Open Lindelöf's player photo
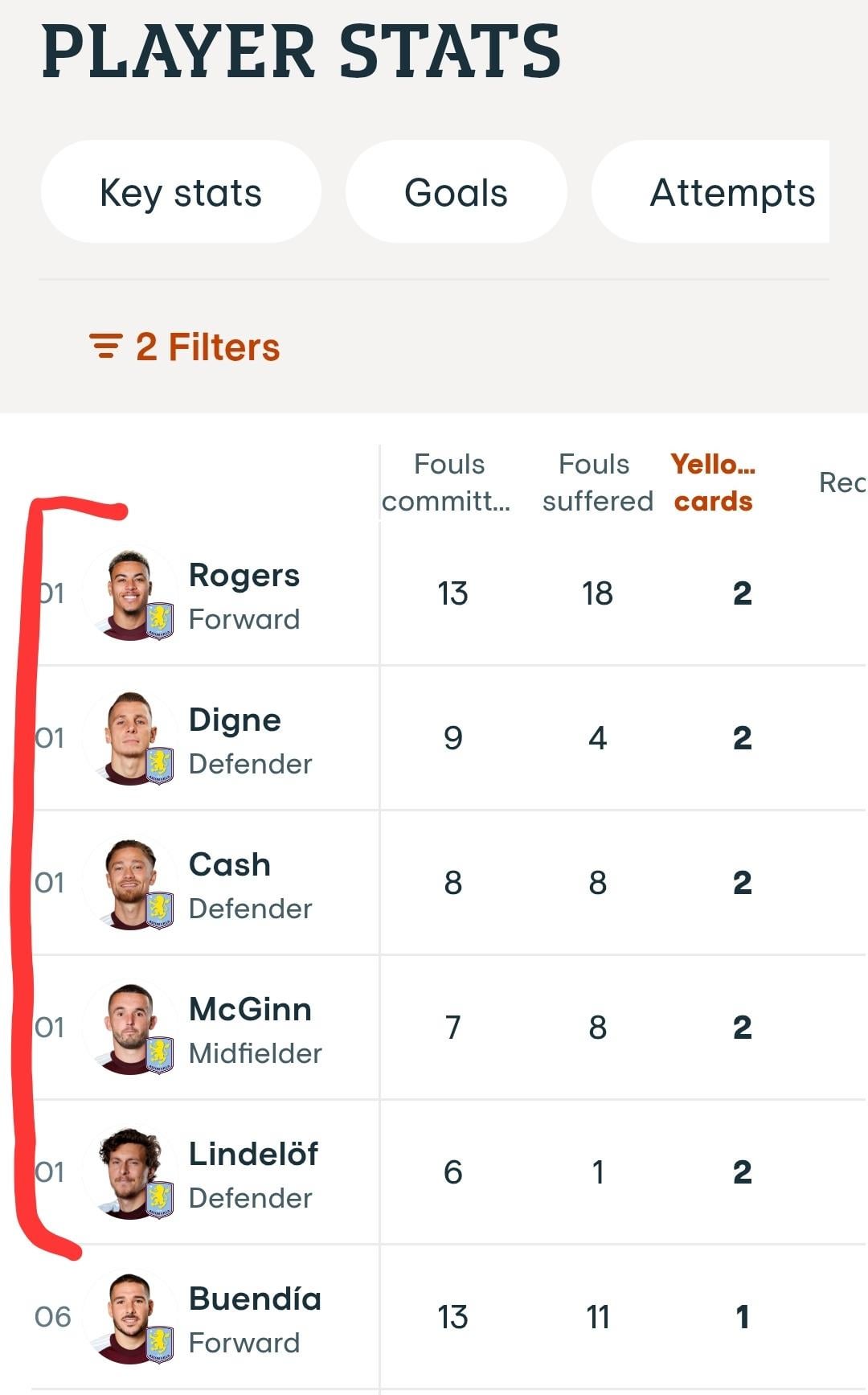868x1395 pixels. pyautogui.click(x=129, y=1172)
